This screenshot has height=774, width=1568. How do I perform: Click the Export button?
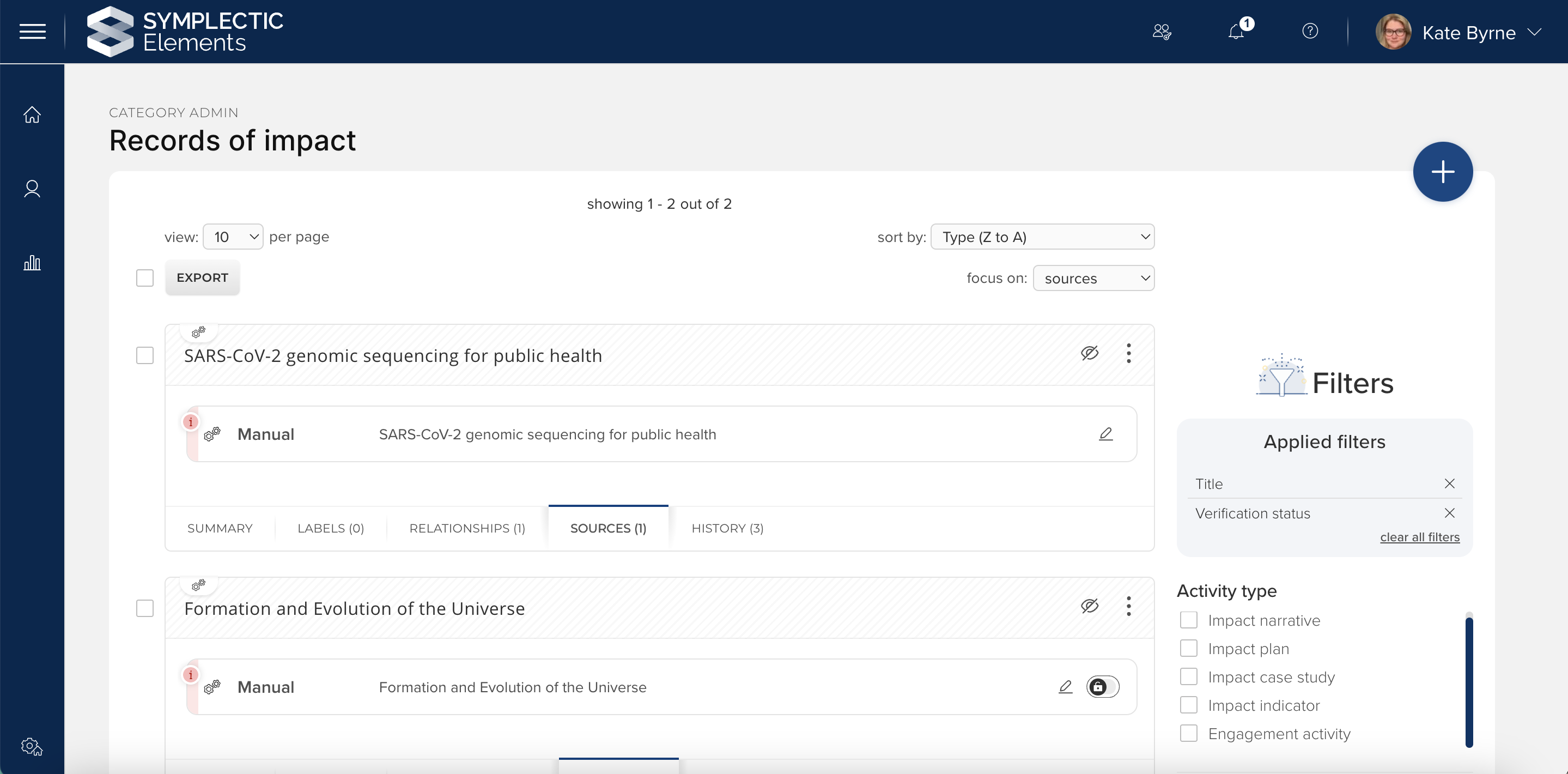(202, 277)
